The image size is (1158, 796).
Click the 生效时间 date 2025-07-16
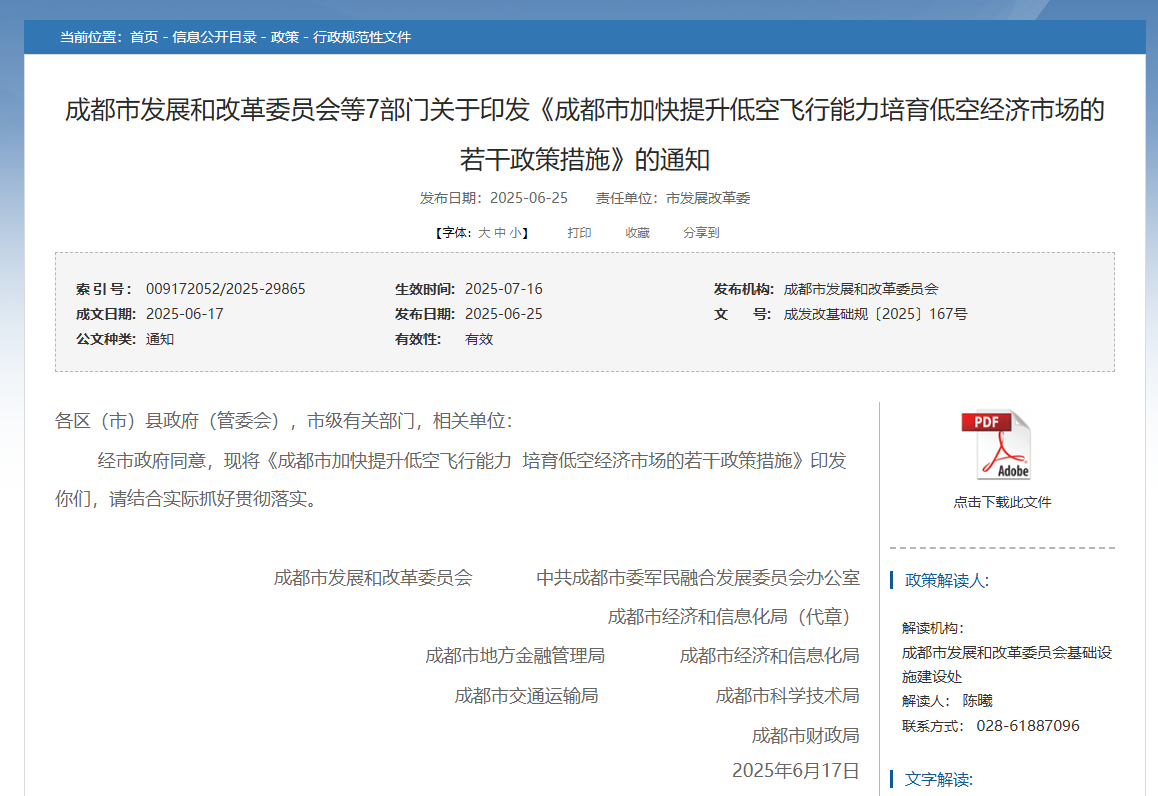tap(504, 289)
